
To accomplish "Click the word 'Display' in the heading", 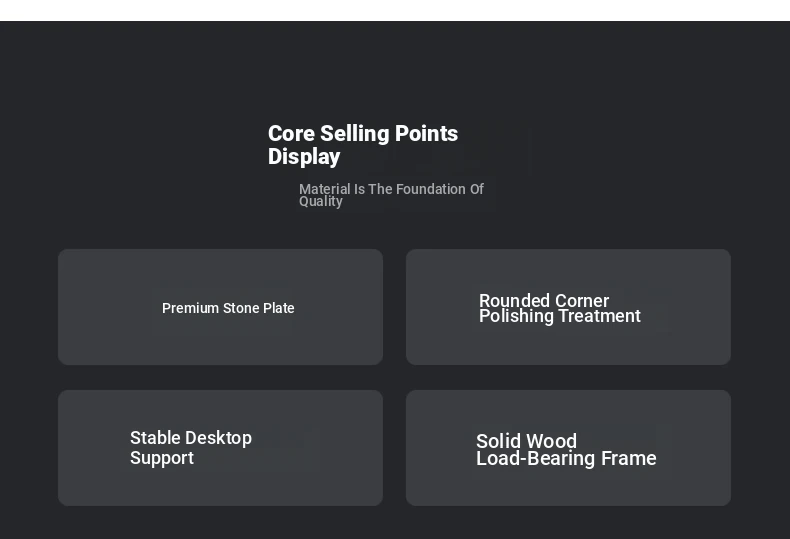I will click(x=304, y=157).
